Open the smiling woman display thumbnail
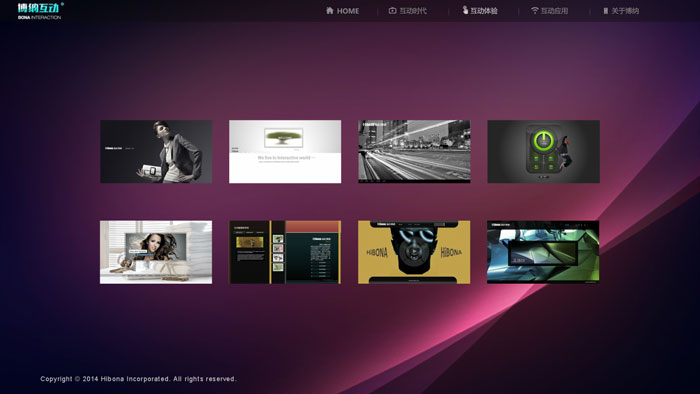700x394 pixels. pyautogui.click(x=156, y=252)
